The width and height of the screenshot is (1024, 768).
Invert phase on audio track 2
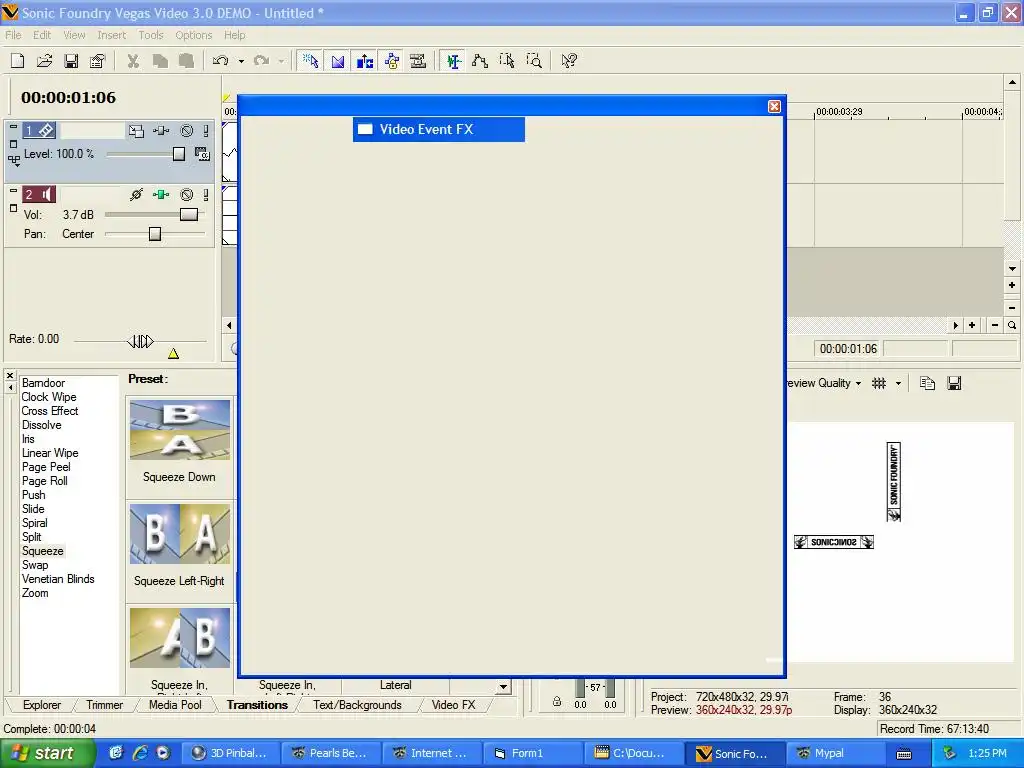pyautogui.click(x=136, y=195)
